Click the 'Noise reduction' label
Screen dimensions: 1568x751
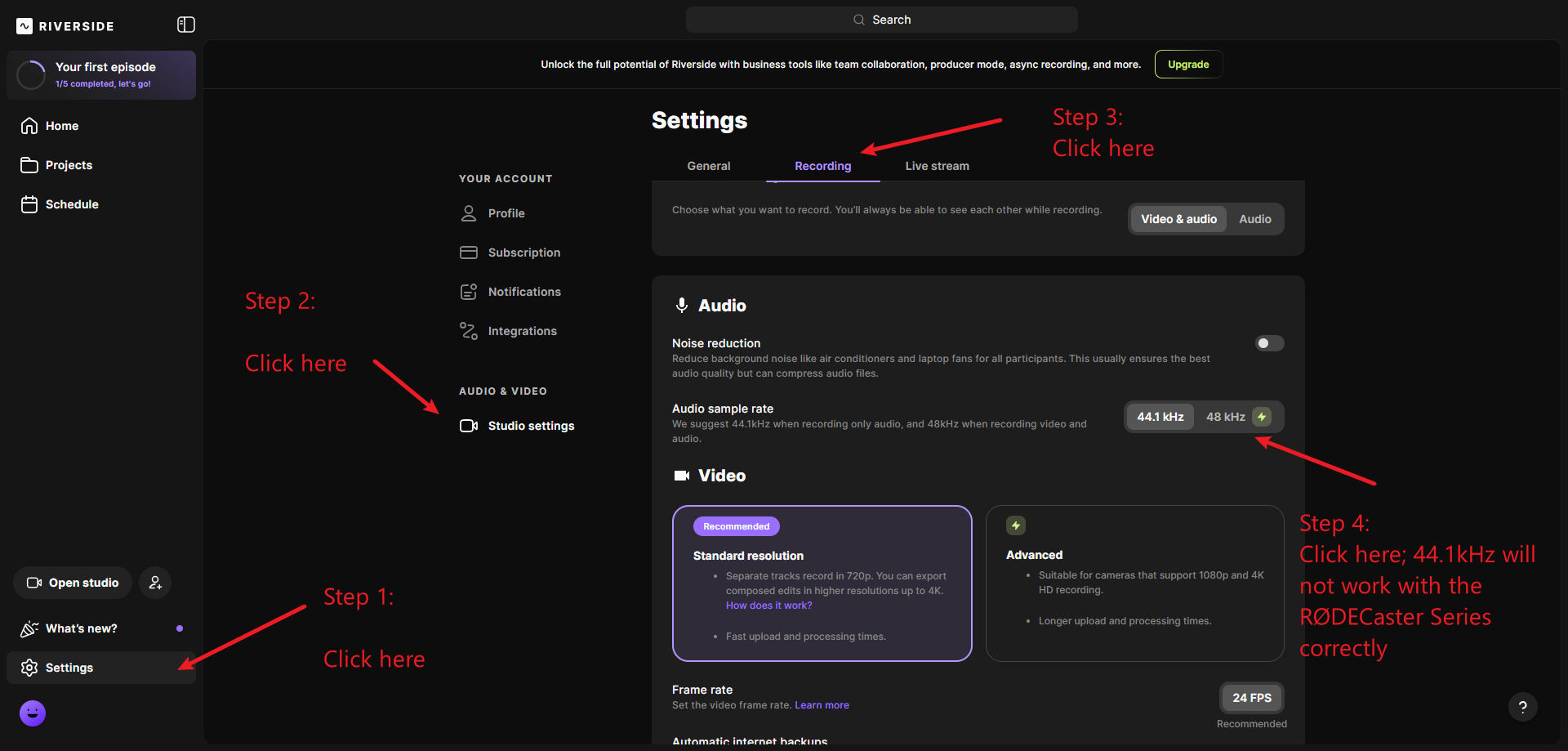[716, 343]
